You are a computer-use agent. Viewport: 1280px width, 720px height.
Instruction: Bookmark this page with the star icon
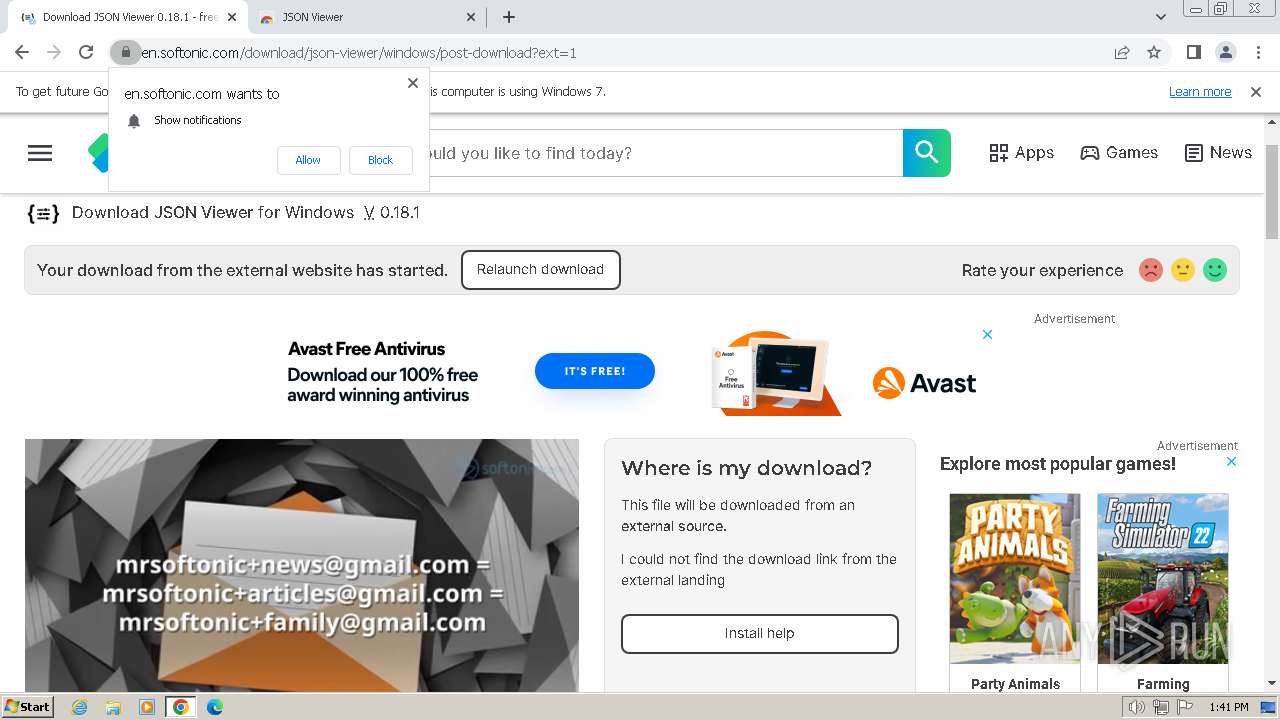(1154, 52)
